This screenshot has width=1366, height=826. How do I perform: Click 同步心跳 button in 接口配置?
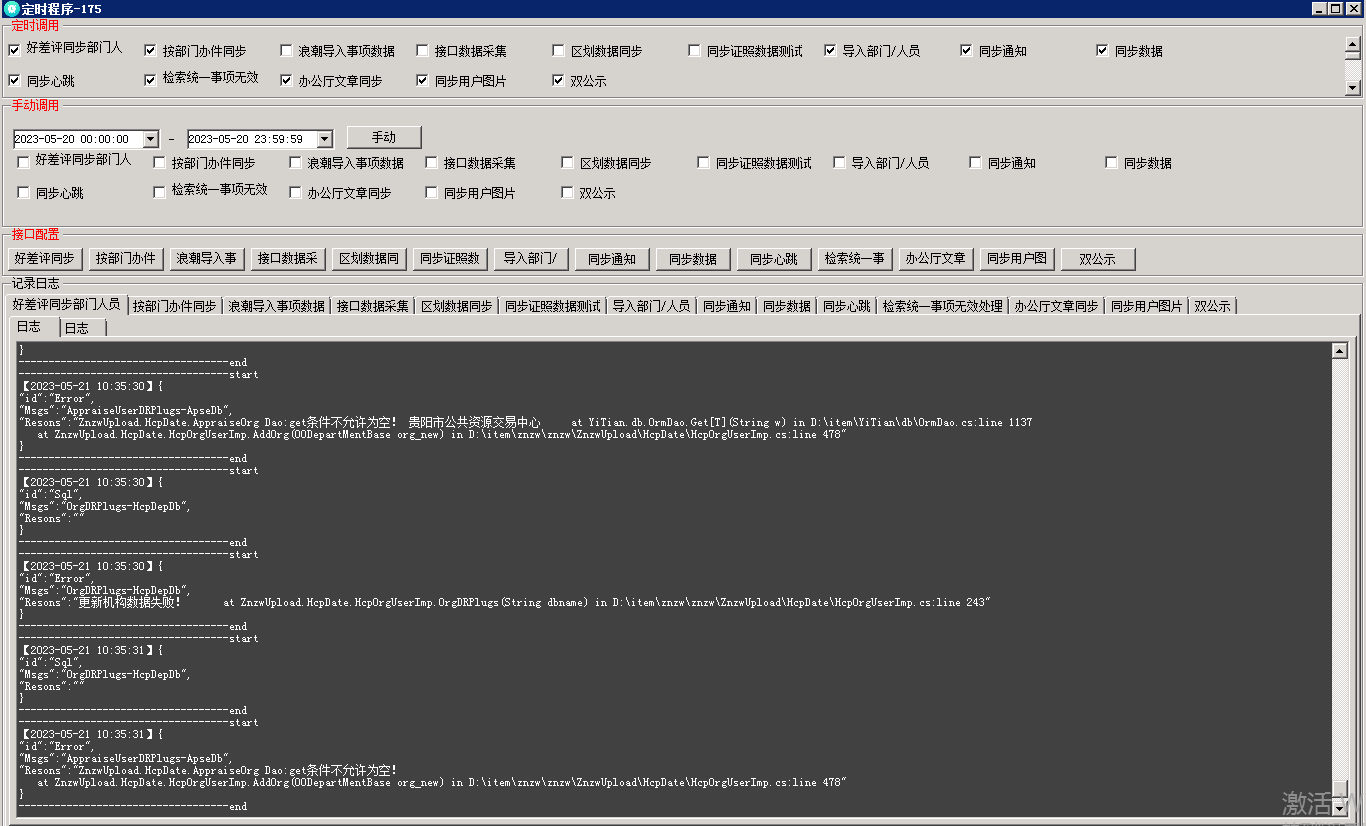(x=774, y=259)
